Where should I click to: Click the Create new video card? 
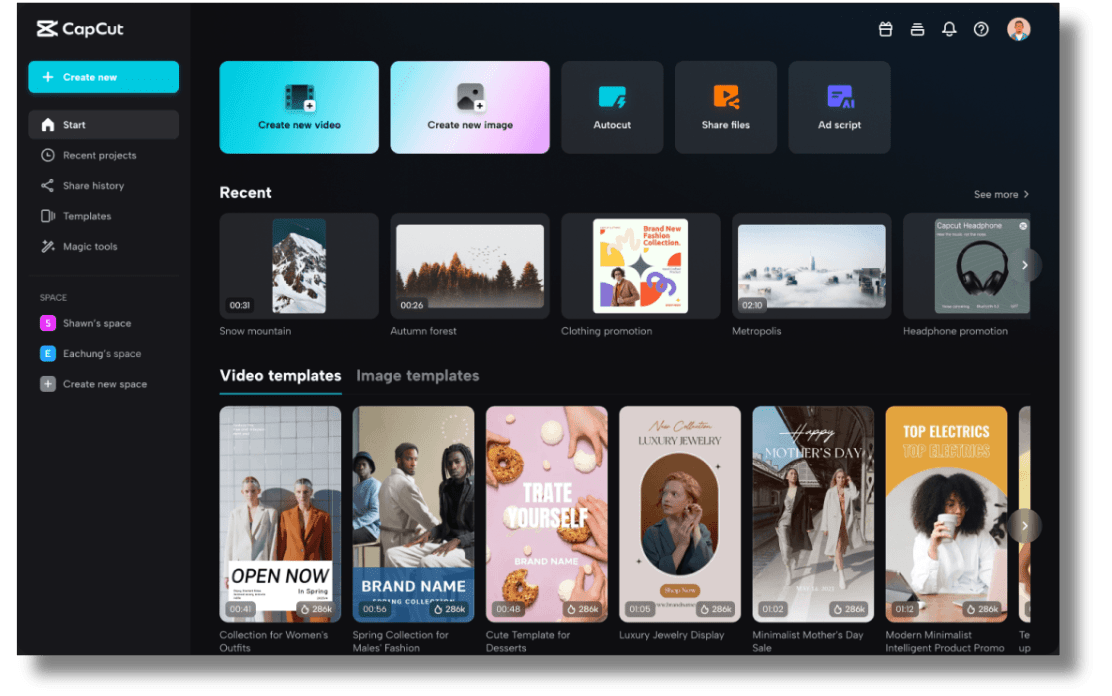[299, 107]
